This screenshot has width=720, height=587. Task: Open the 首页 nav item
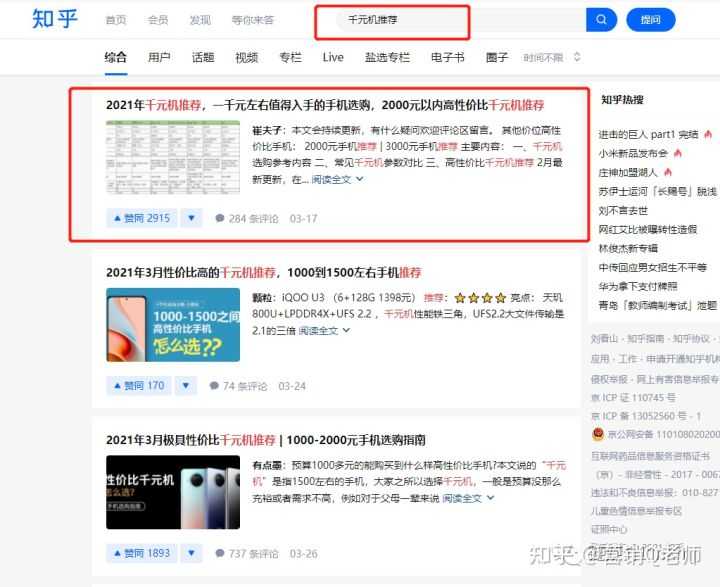point(116,20)
